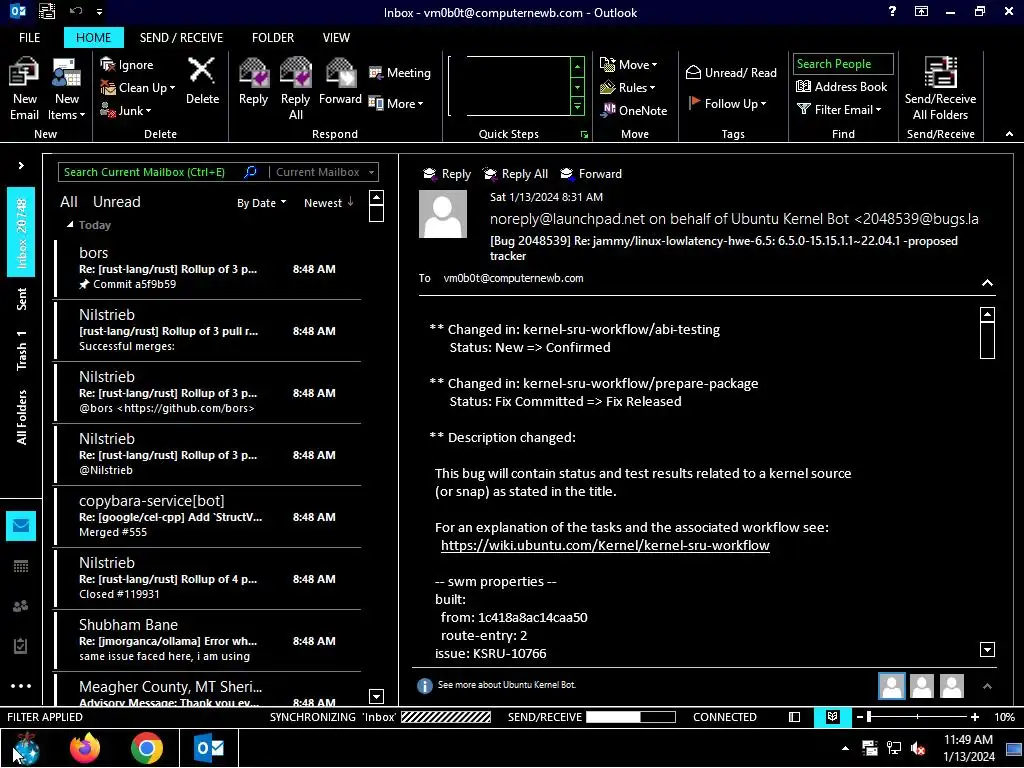Click the Undo icon in title bar

coord(76,11)
